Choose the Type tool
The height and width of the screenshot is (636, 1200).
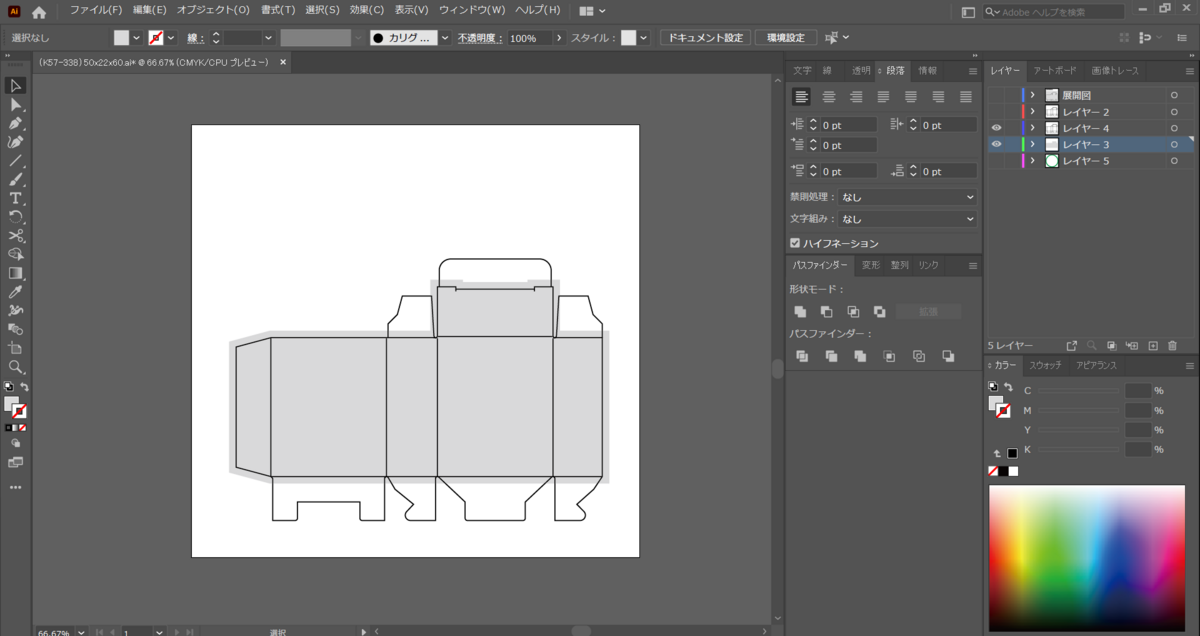[16, 198]
